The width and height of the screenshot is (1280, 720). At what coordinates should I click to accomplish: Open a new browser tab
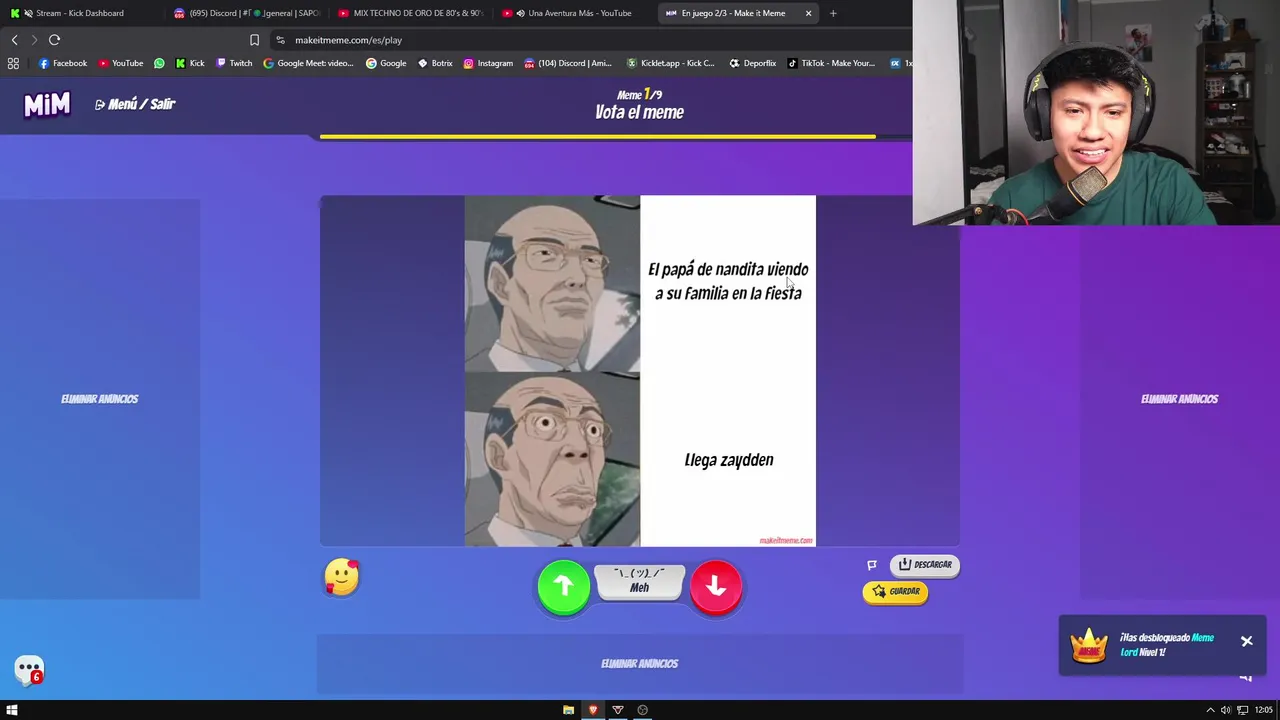point(833,13)
